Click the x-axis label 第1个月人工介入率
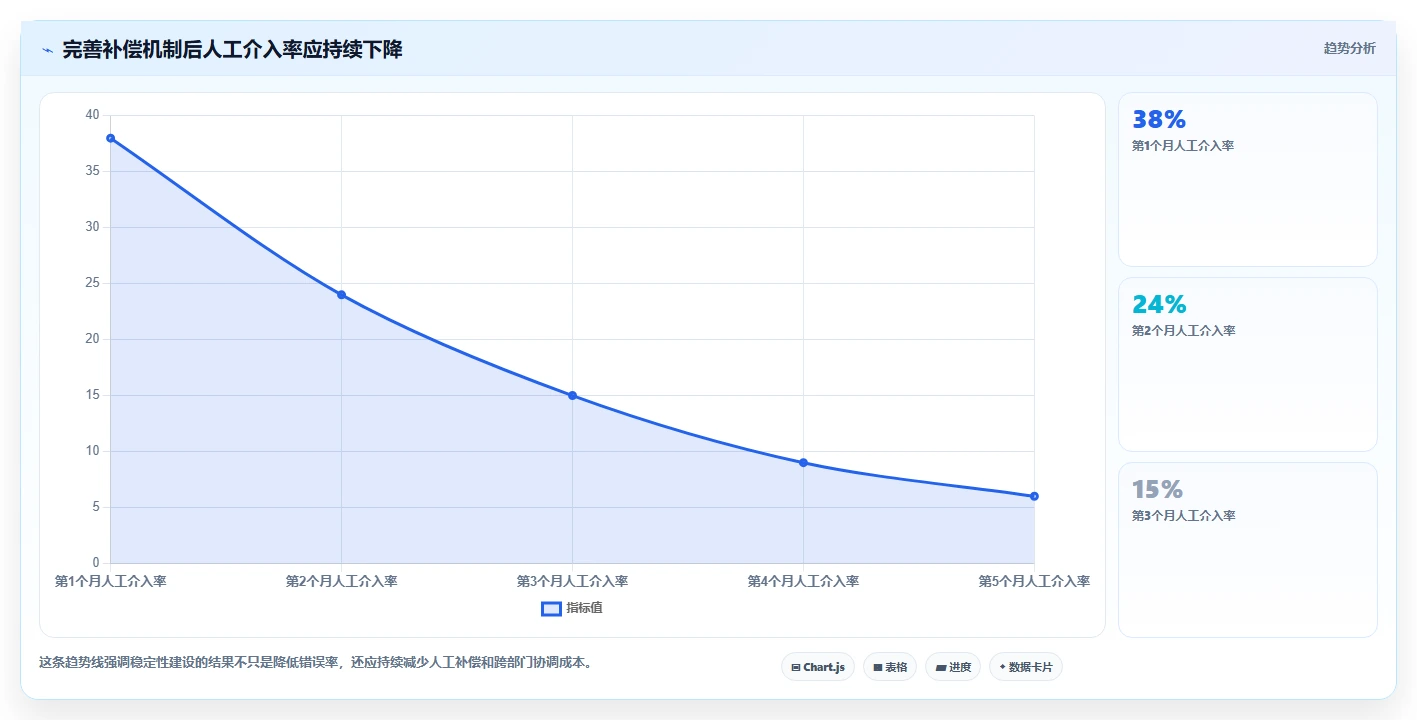Screen dimensions: 1417x720 pos(110,581)
